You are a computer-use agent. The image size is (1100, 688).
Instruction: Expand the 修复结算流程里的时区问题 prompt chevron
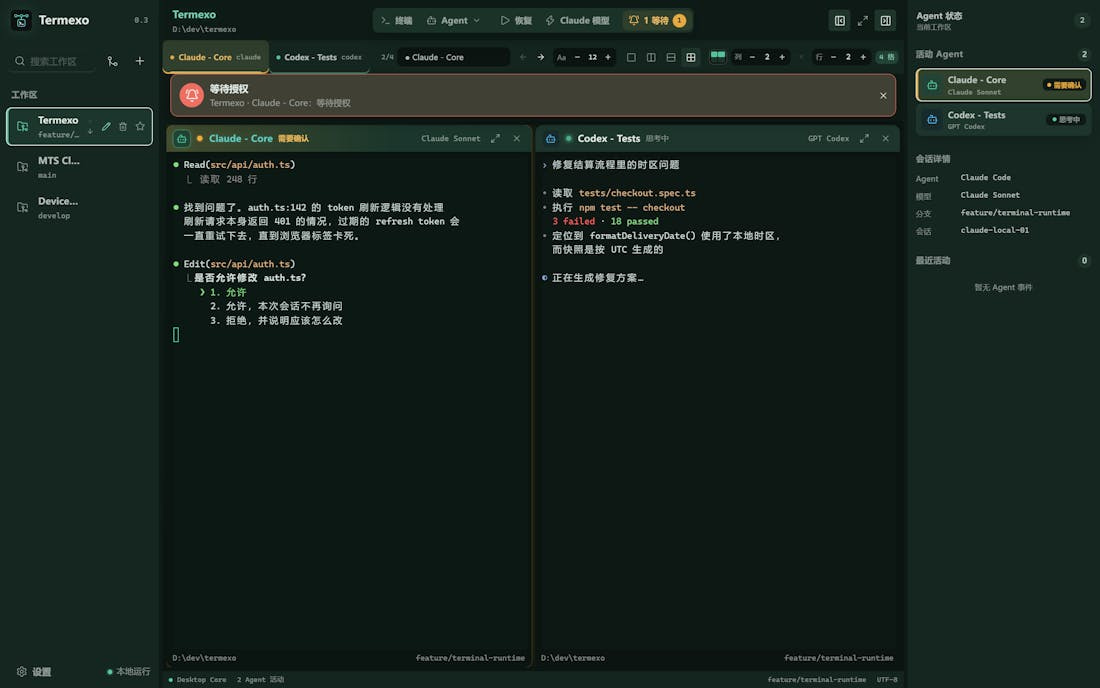(544, 166)
